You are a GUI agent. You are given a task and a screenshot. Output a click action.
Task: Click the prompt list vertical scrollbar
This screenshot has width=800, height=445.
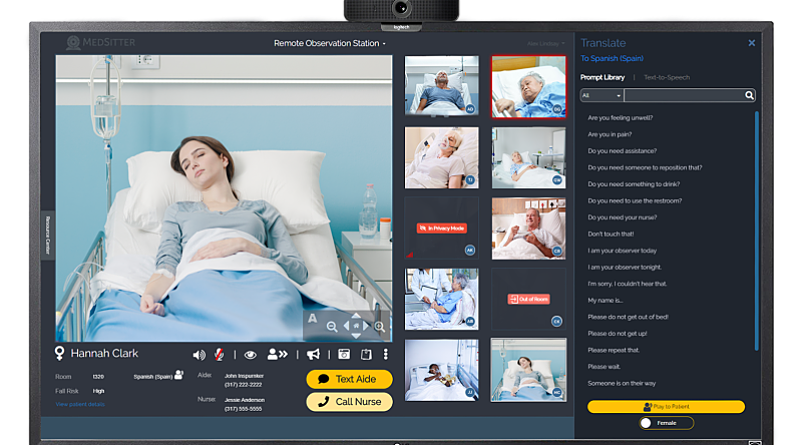757,231
